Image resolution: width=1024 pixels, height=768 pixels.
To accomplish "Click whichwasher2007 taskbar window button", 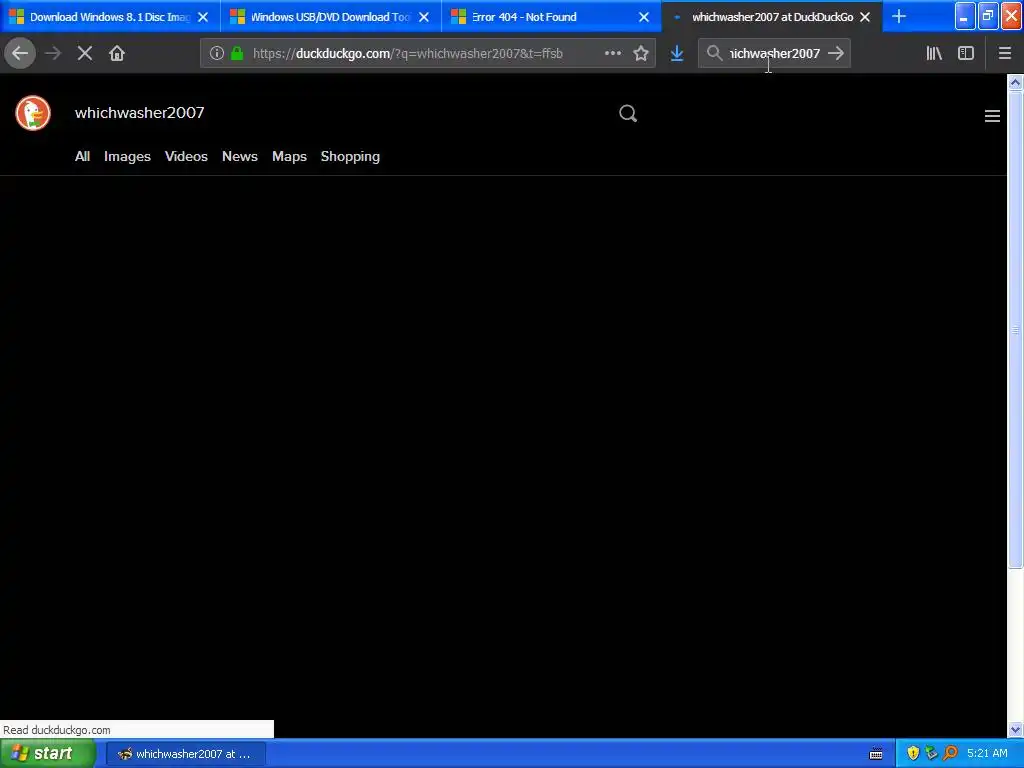I will point(185,754).
